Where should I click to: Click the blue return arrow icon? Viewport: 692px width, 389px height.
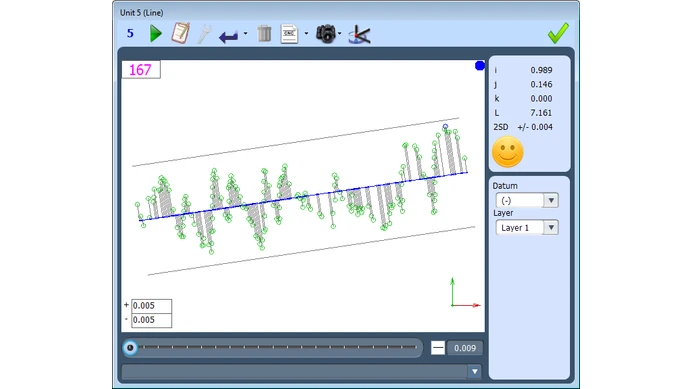coord(229,36)
